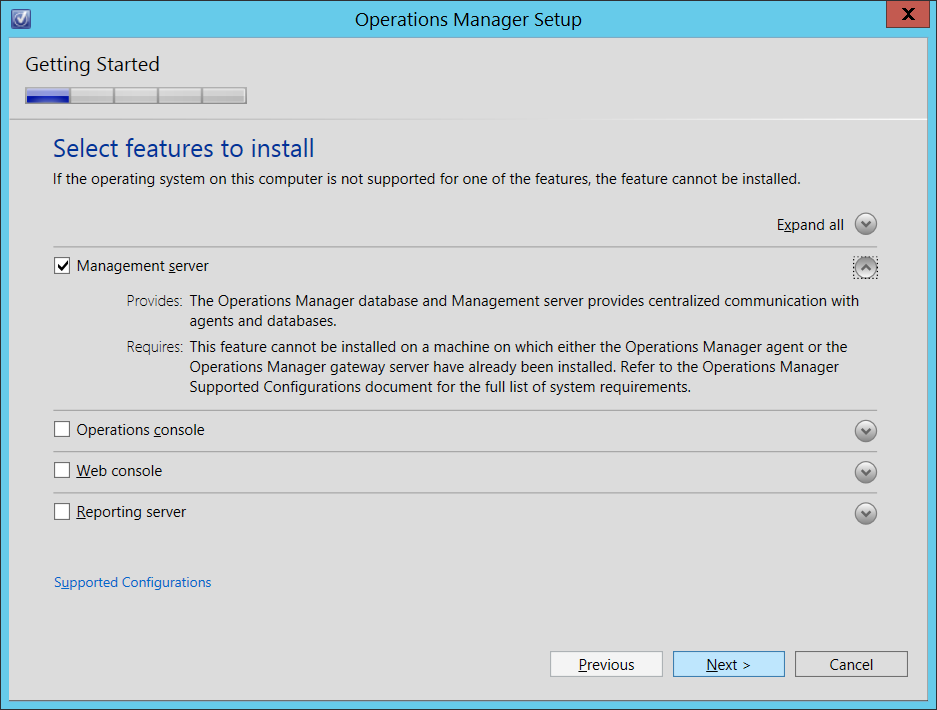Close the Operations Manager Setup window
The image size is (937, 710).
pyautogui.click(x=907, y=14)
